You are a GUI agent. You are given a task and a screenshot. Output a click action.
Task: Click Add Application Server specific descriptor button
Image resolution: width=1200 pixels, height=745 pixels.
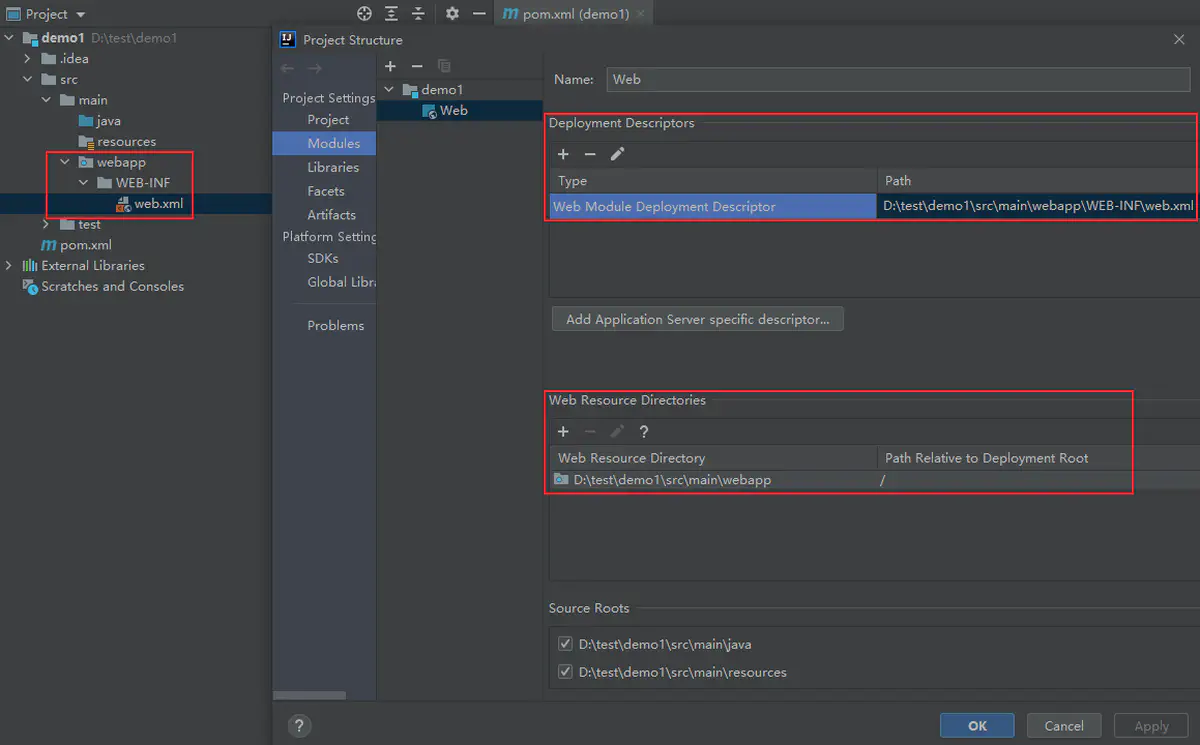pos(697,320)
